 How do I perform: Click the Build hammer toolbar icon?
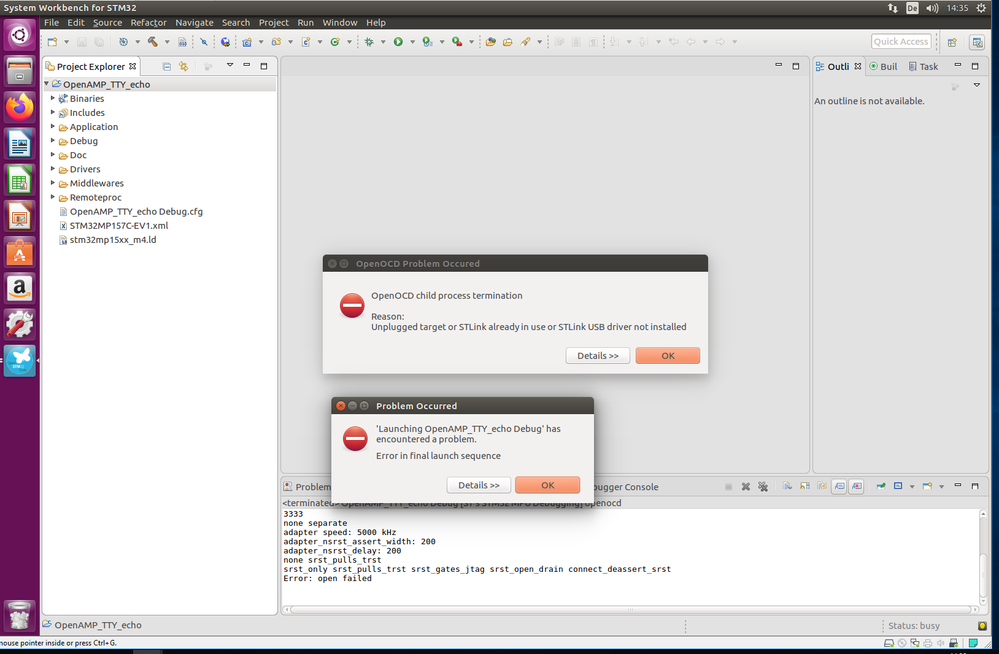click(153, 42)
